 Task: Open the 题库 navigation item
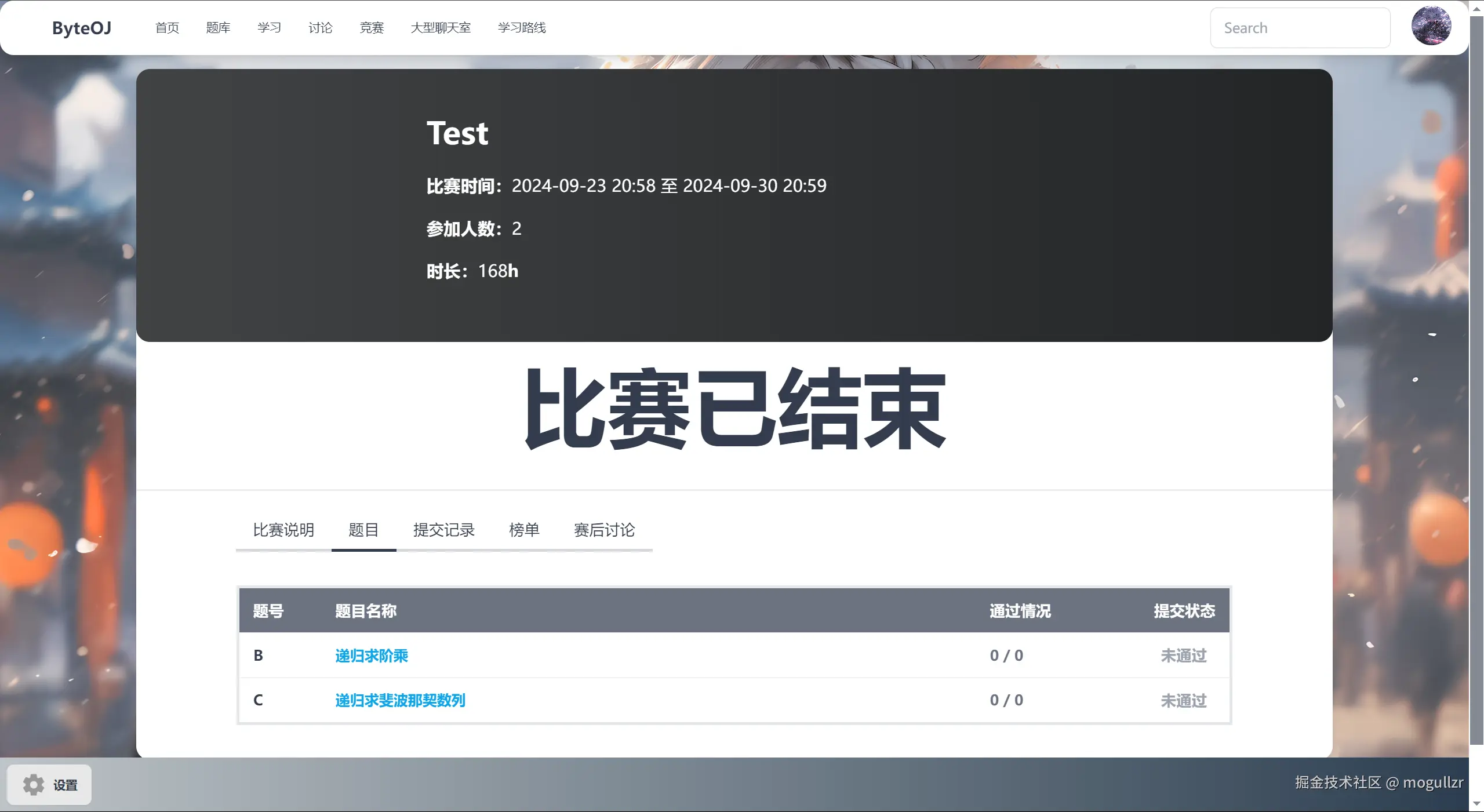pyautogui.click(x=218, y=27)
